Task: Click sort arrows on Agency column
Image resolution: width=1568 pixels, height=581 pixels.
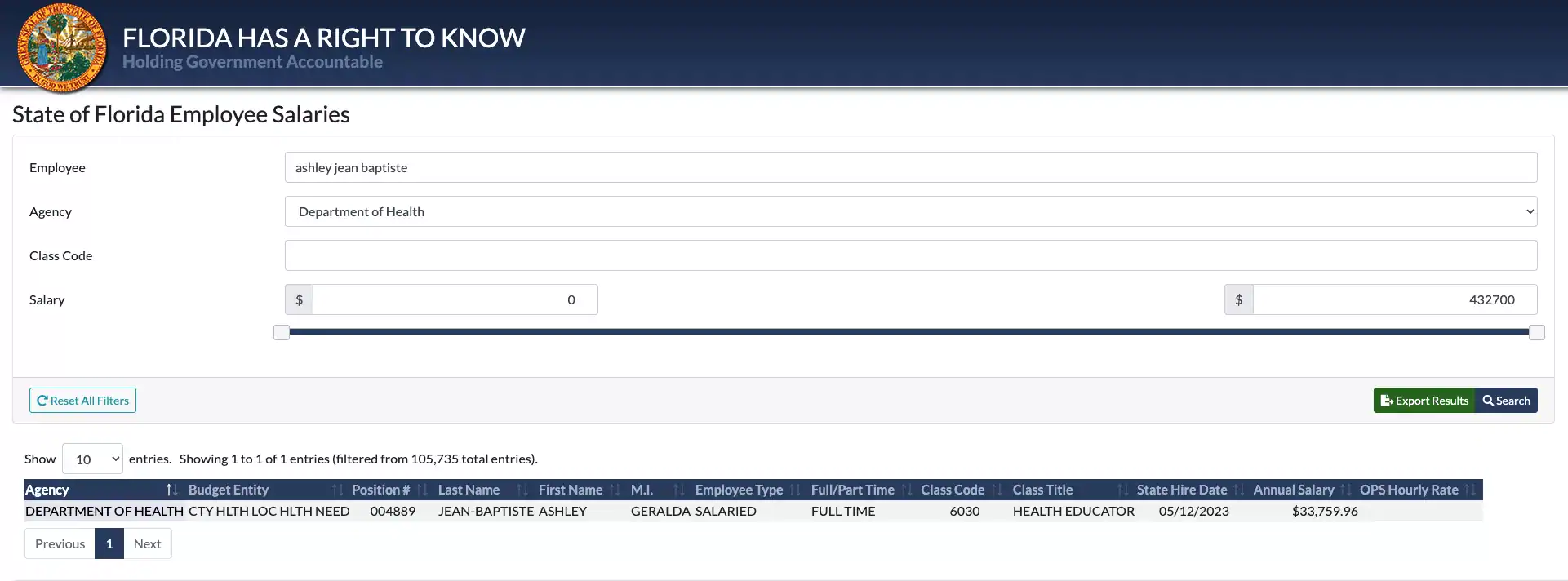Action: click(171, 490)
